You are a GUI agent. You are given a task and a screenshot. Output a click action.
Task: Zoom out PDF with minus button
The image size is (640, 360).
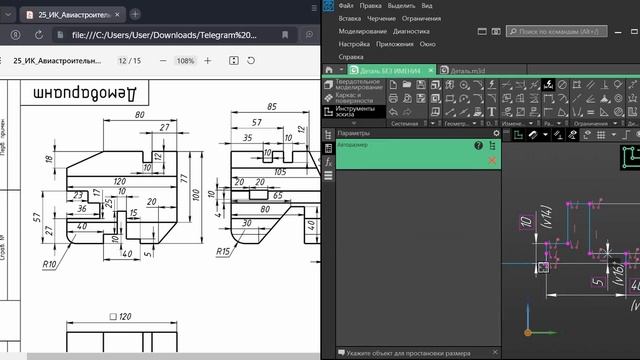click(163, 61)
